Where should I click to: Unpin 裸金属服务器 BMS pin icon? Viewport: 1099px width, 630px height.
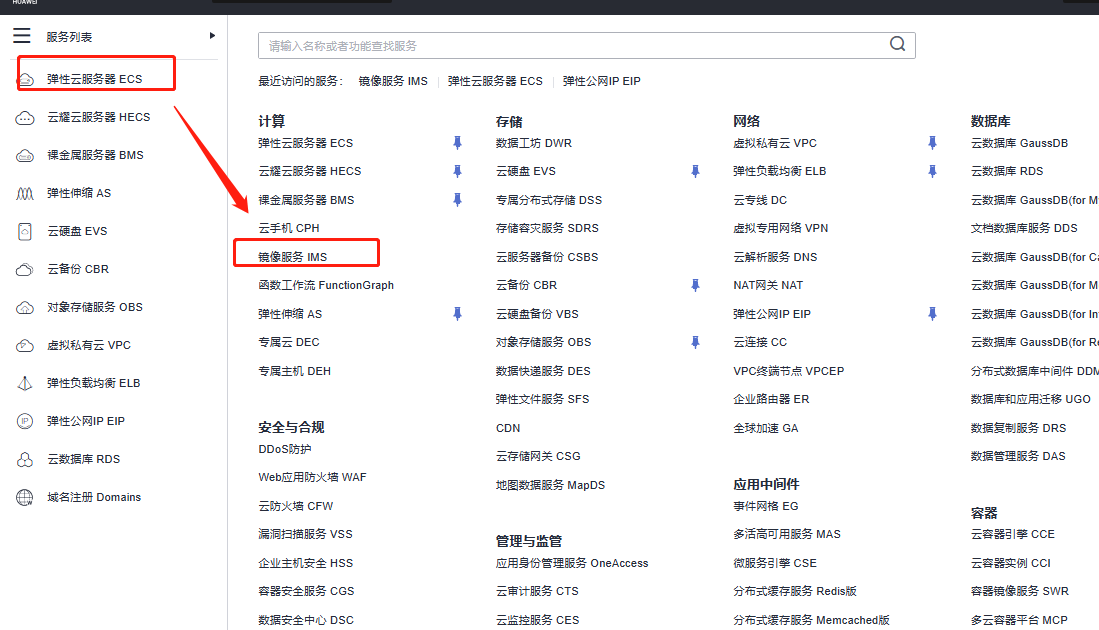[457, 200]
